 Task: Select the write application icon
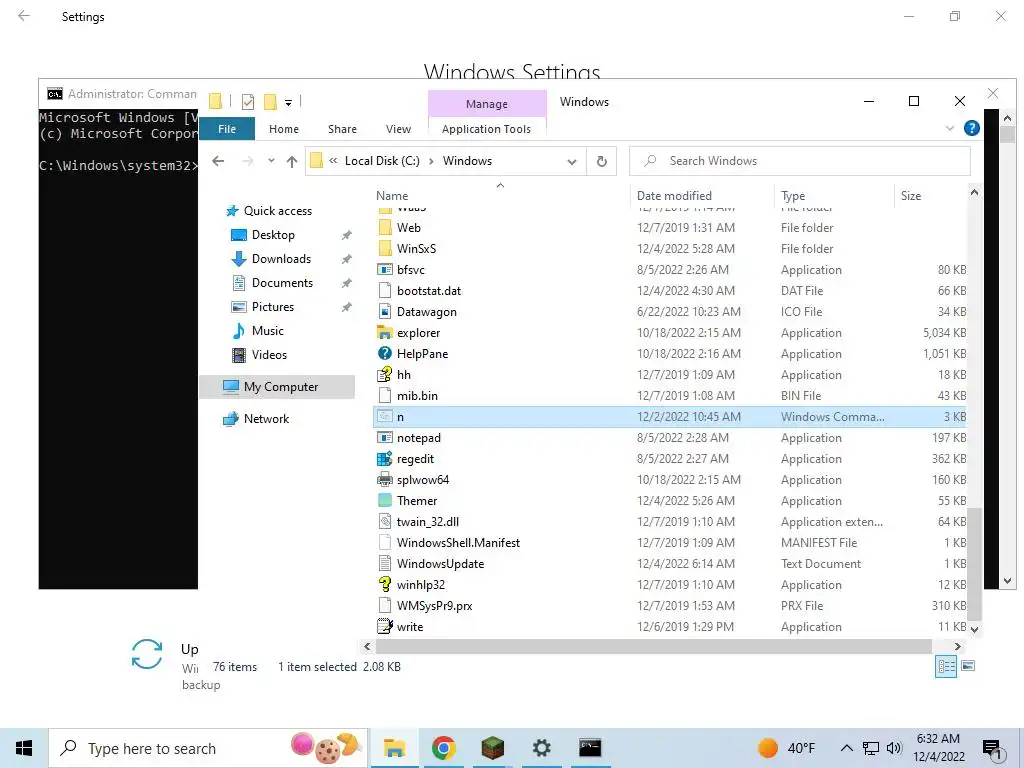pyautogui.click(x=385, y=626)
